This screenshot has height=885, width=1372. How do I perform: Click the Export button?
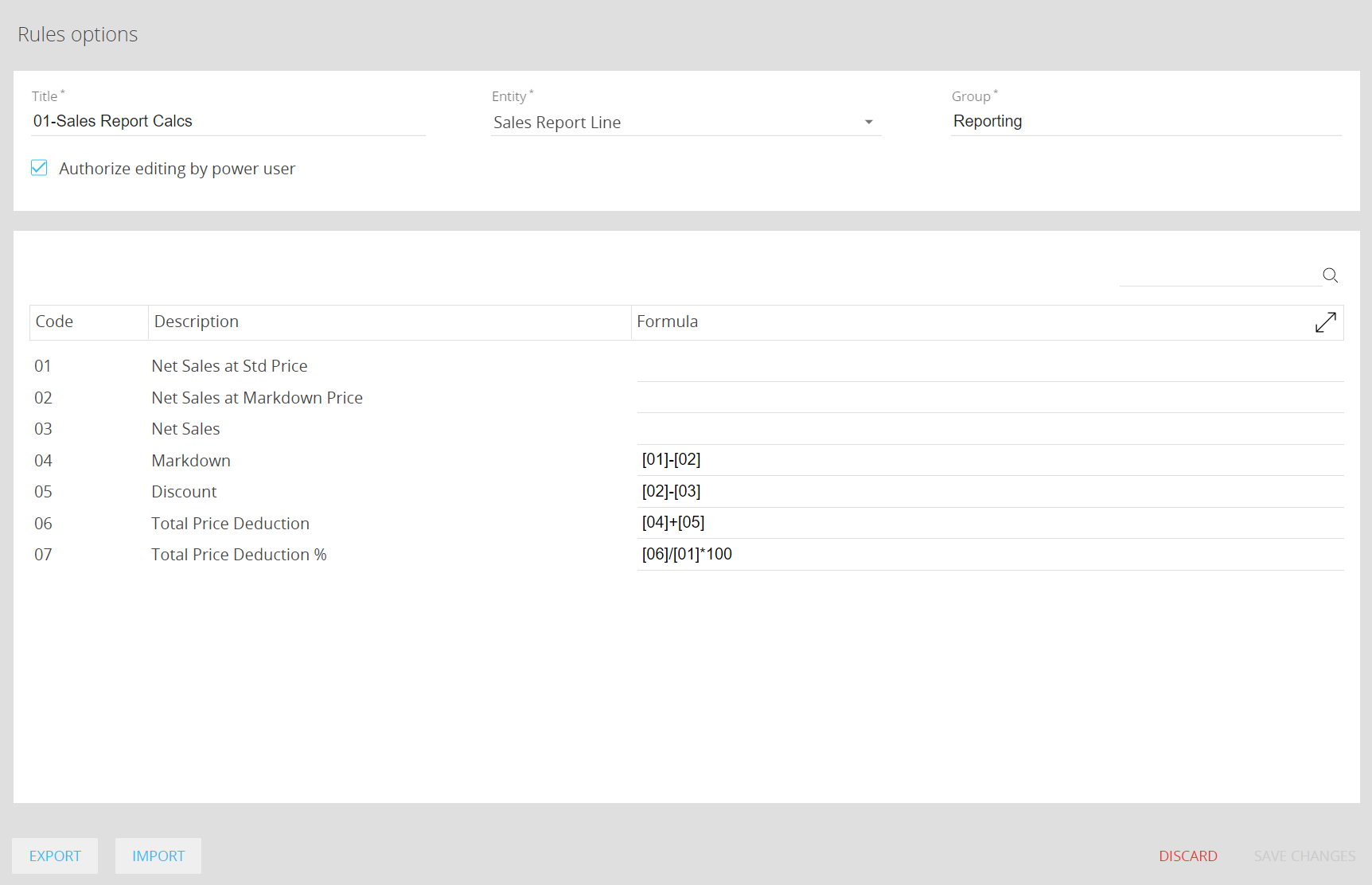point(55,856)
